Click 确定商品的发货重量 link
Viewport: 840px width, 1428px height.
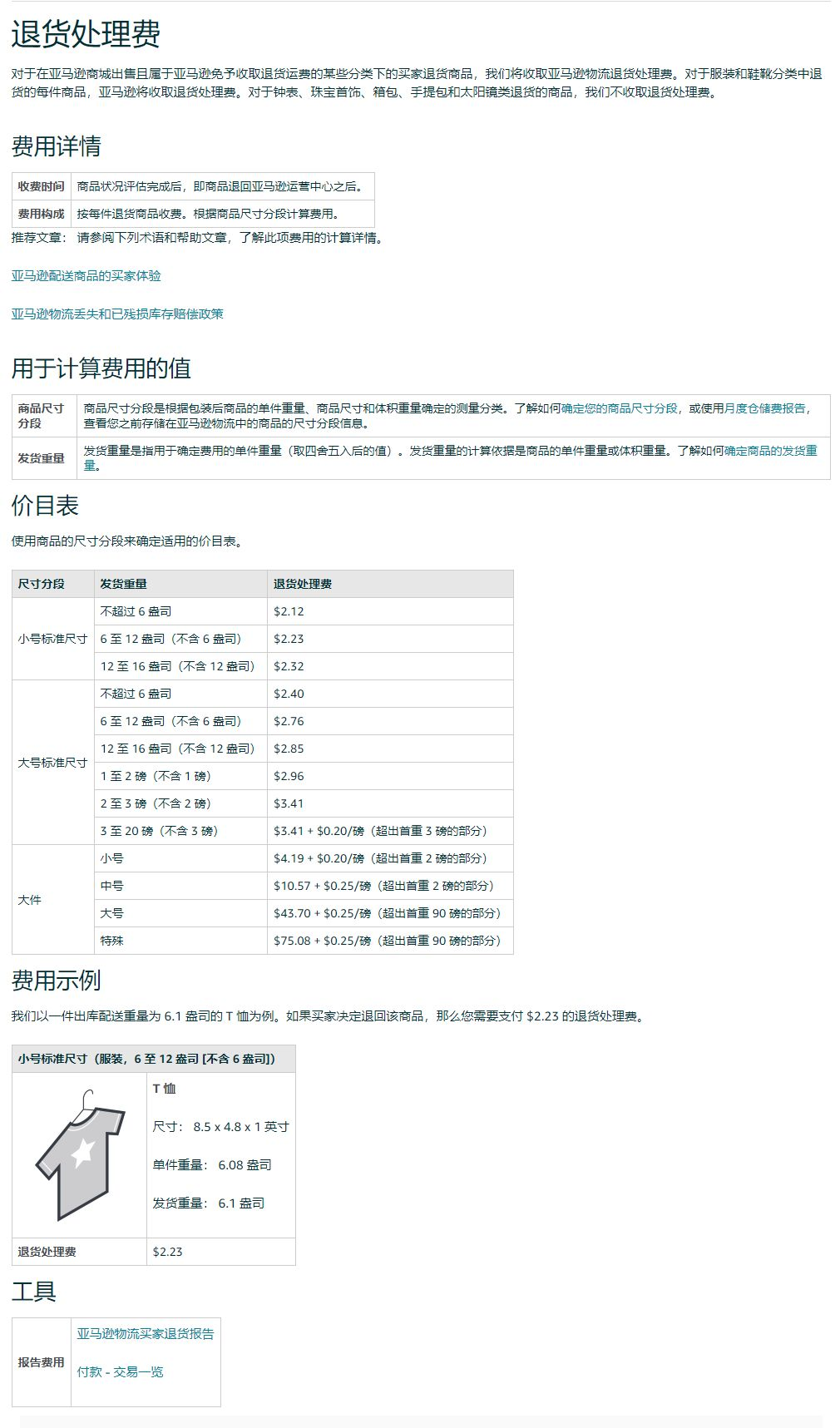tap(771, 451)
